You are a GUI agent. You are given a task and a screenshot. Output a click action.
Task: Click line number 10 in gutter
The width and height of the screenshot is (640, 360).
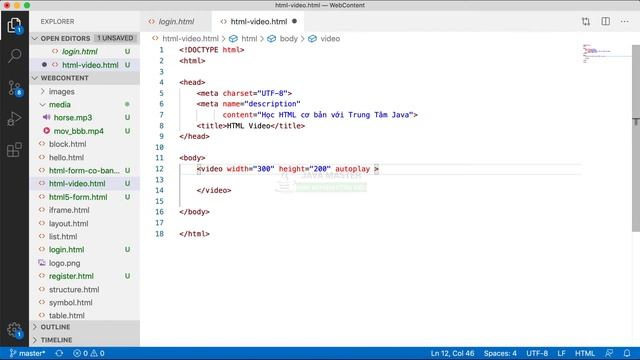(160, 147)
